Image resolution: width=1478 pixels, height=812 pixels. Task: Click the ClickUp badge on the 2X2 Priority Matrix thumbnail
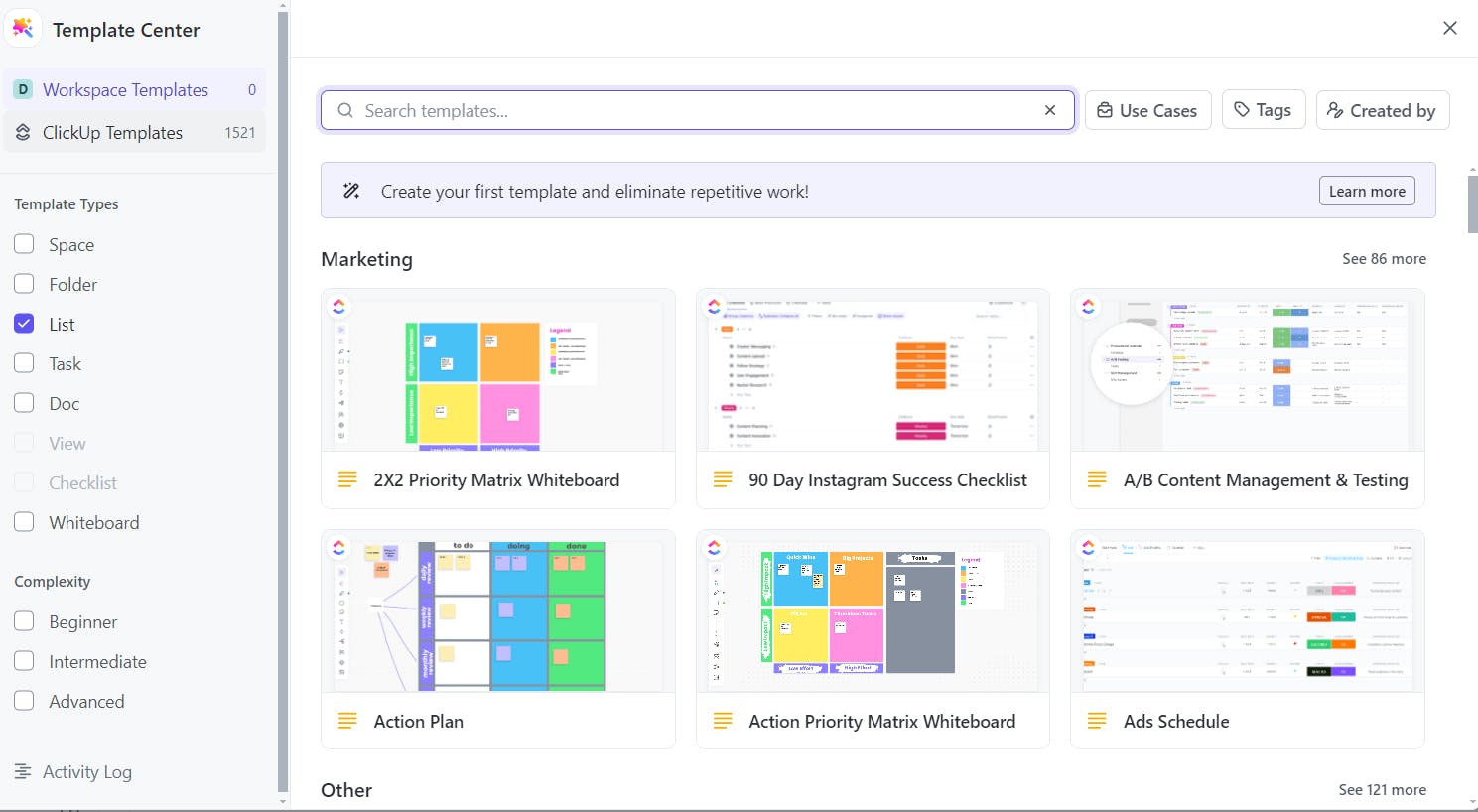click(339, 307)
